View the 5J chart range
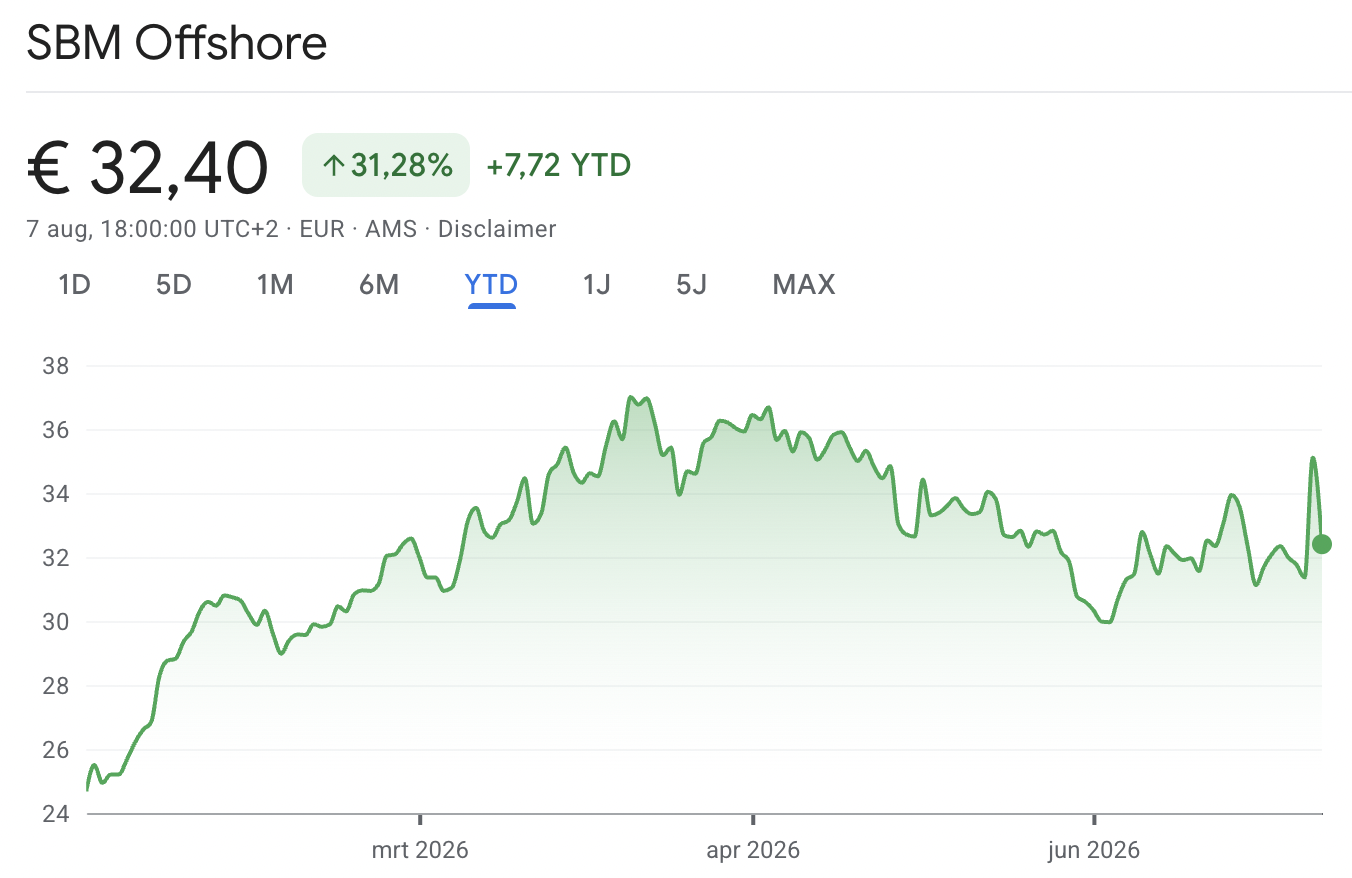This screenshot has height=878, width=1352. pos(691,285)
